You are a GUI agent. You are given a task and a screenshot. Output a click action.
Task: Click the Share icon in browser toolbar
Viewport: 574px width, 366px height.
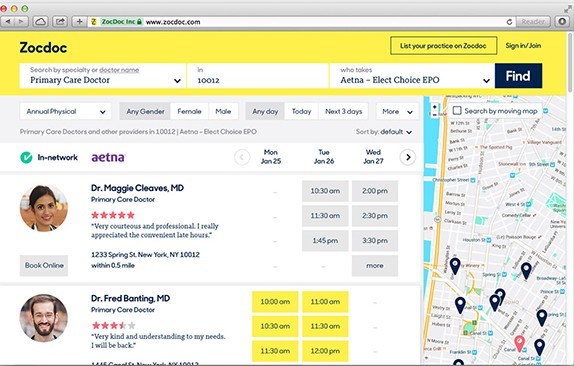[x=60, y=22]
